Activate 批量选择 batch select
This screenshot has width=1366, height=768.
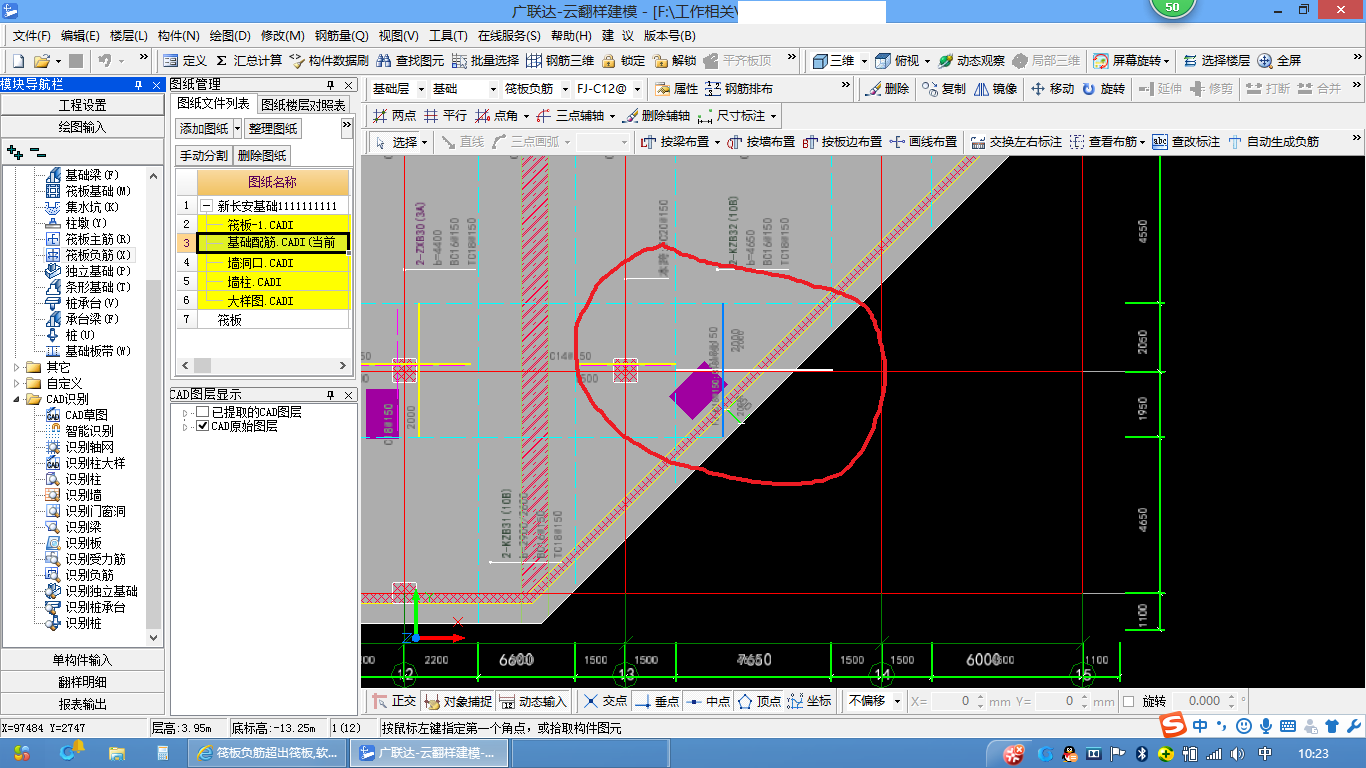[486, 61]
